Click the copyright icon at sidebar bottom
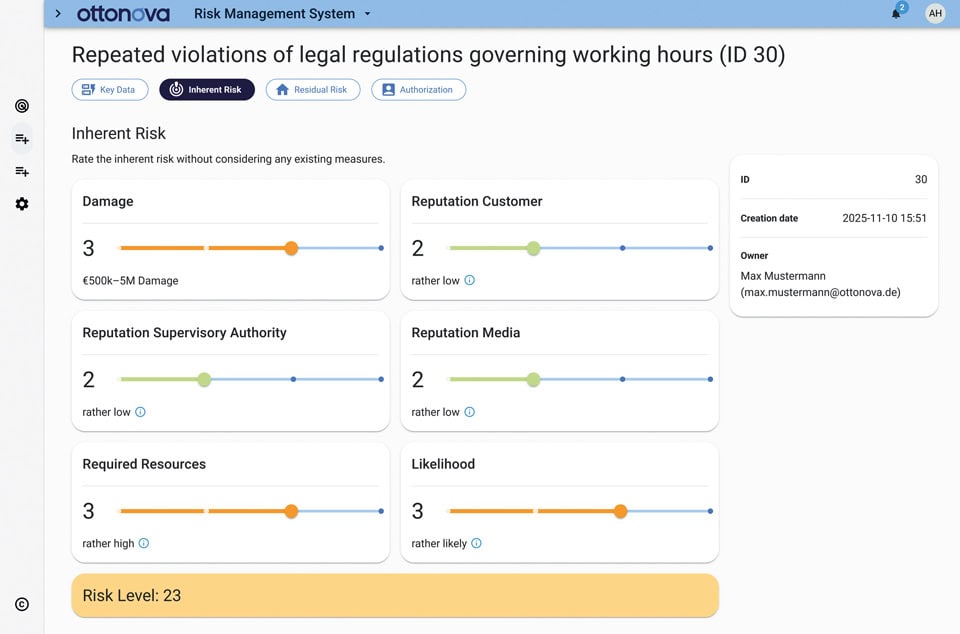The image size is (960, 634). [x=21, y=604]
